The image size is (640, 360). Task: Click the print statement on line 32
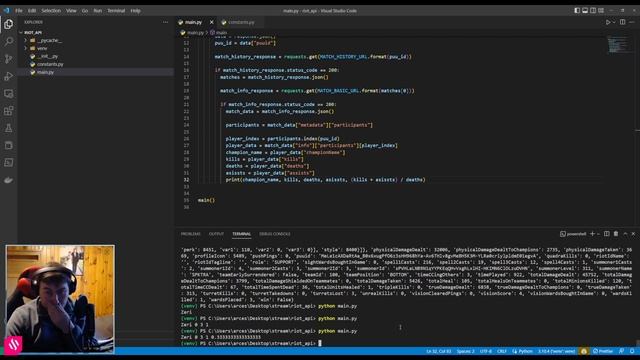tap(325, 180)
